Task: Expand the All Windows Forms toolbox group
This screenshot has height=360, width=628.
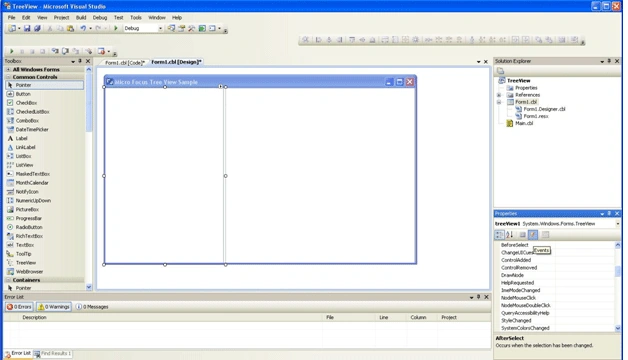Action: coord(8,69)
